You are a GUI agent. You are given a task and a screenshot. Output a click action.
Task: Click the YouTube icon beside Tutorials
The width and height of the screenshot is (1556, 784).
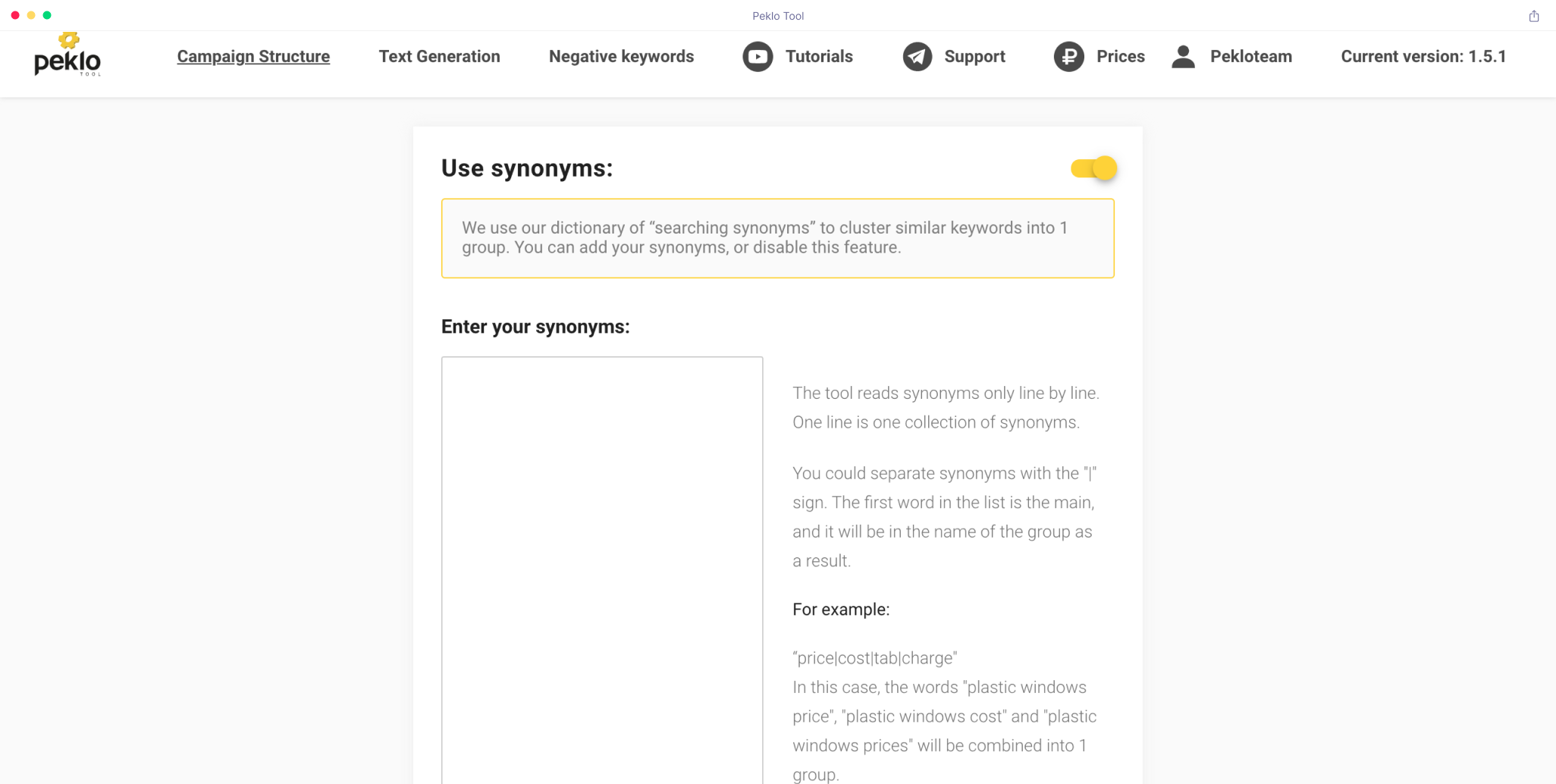pyautogui.click(x=757, y=57)
